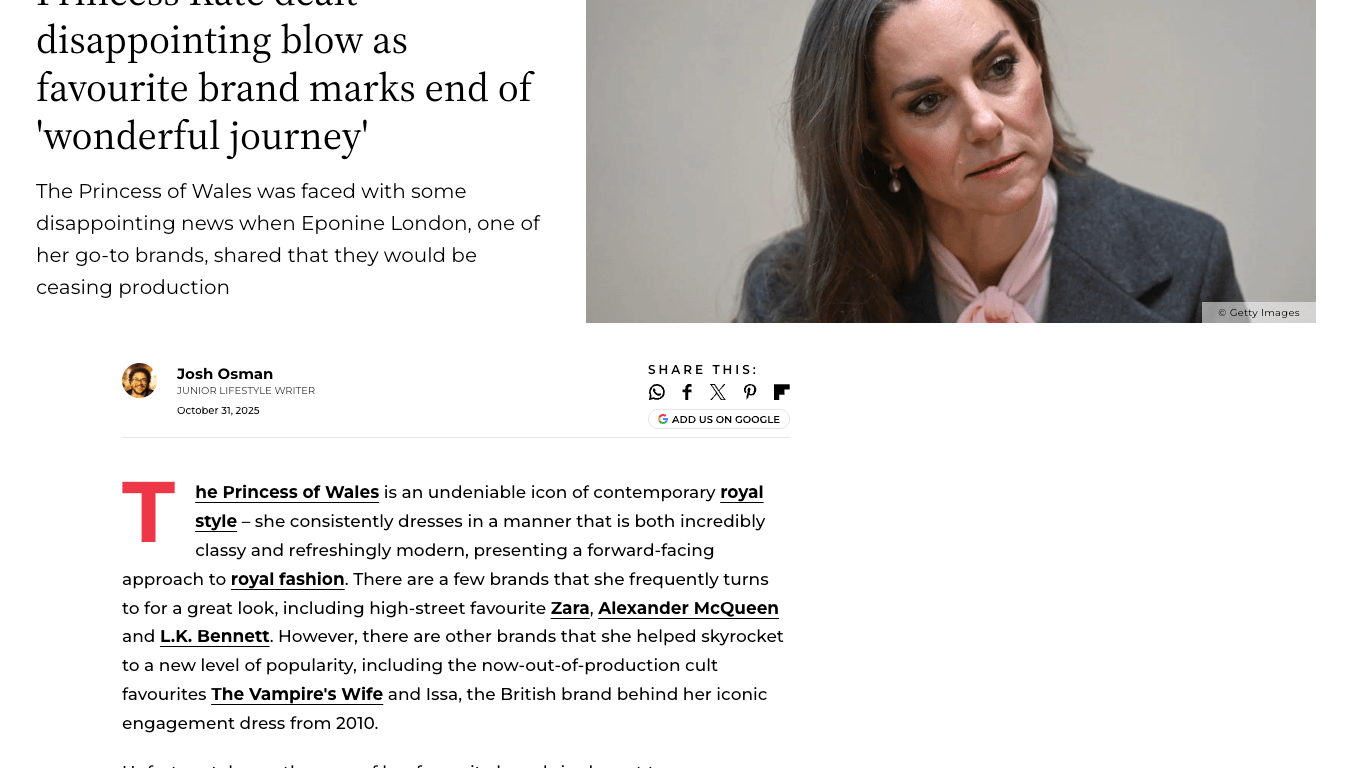Click the Getty Images photo credit
This screenshot has width=1369, height=768.
[1259, 313]
